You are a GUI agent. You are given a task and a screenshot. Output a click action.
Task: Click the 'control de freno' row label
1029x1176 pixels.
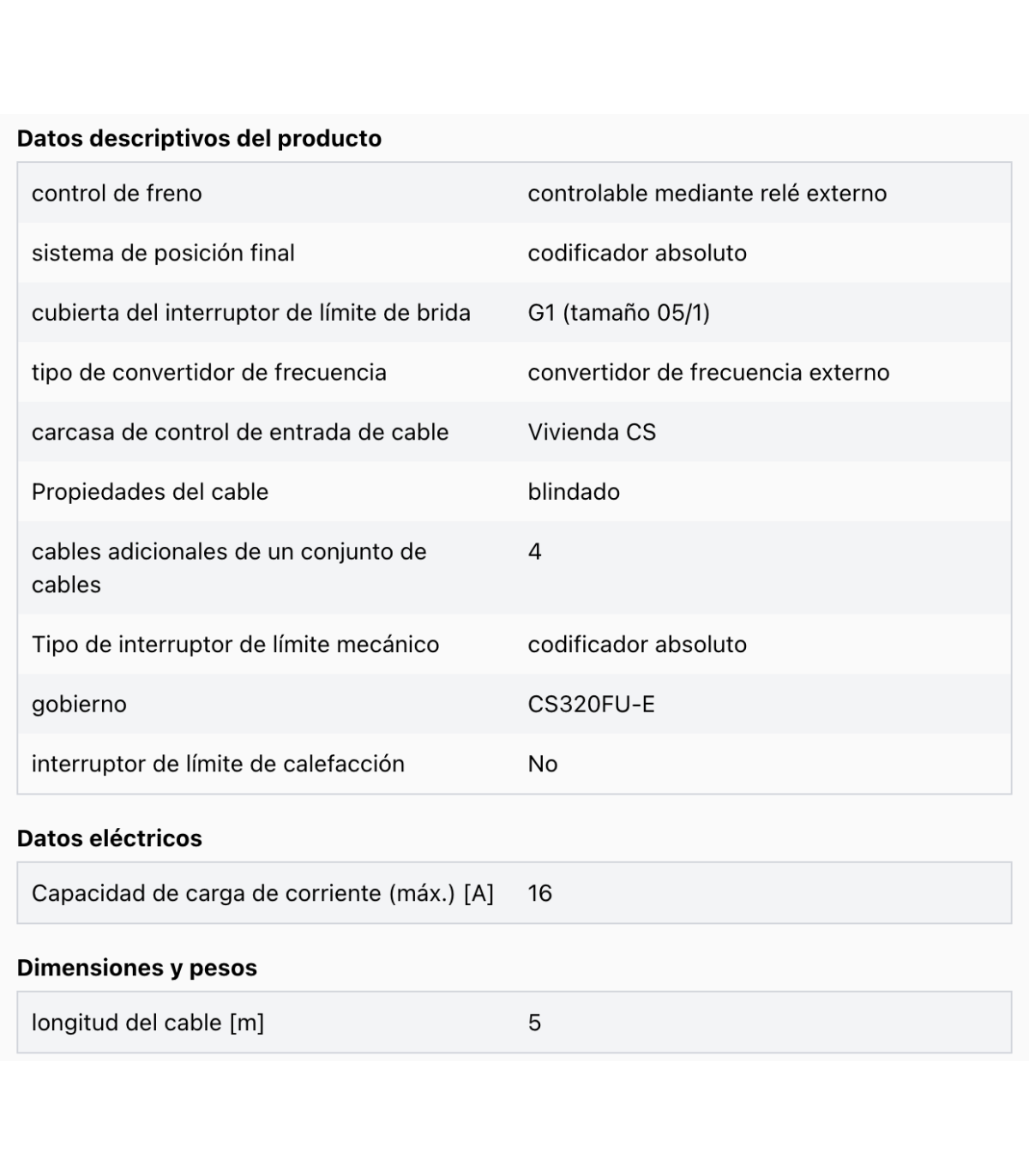(117, 194)
